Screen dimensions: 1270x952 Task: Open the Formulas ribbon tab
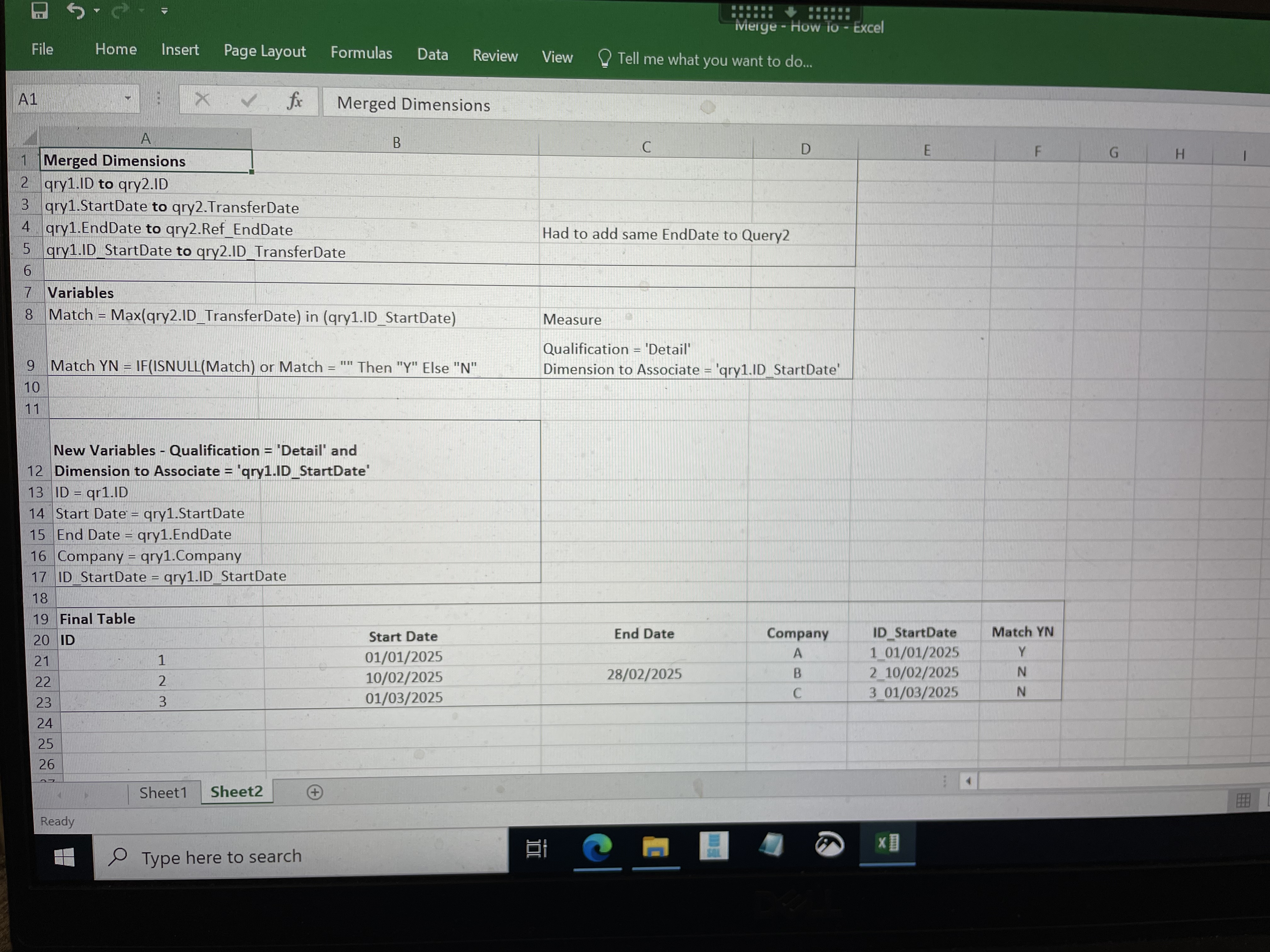(x=361, y=53)
